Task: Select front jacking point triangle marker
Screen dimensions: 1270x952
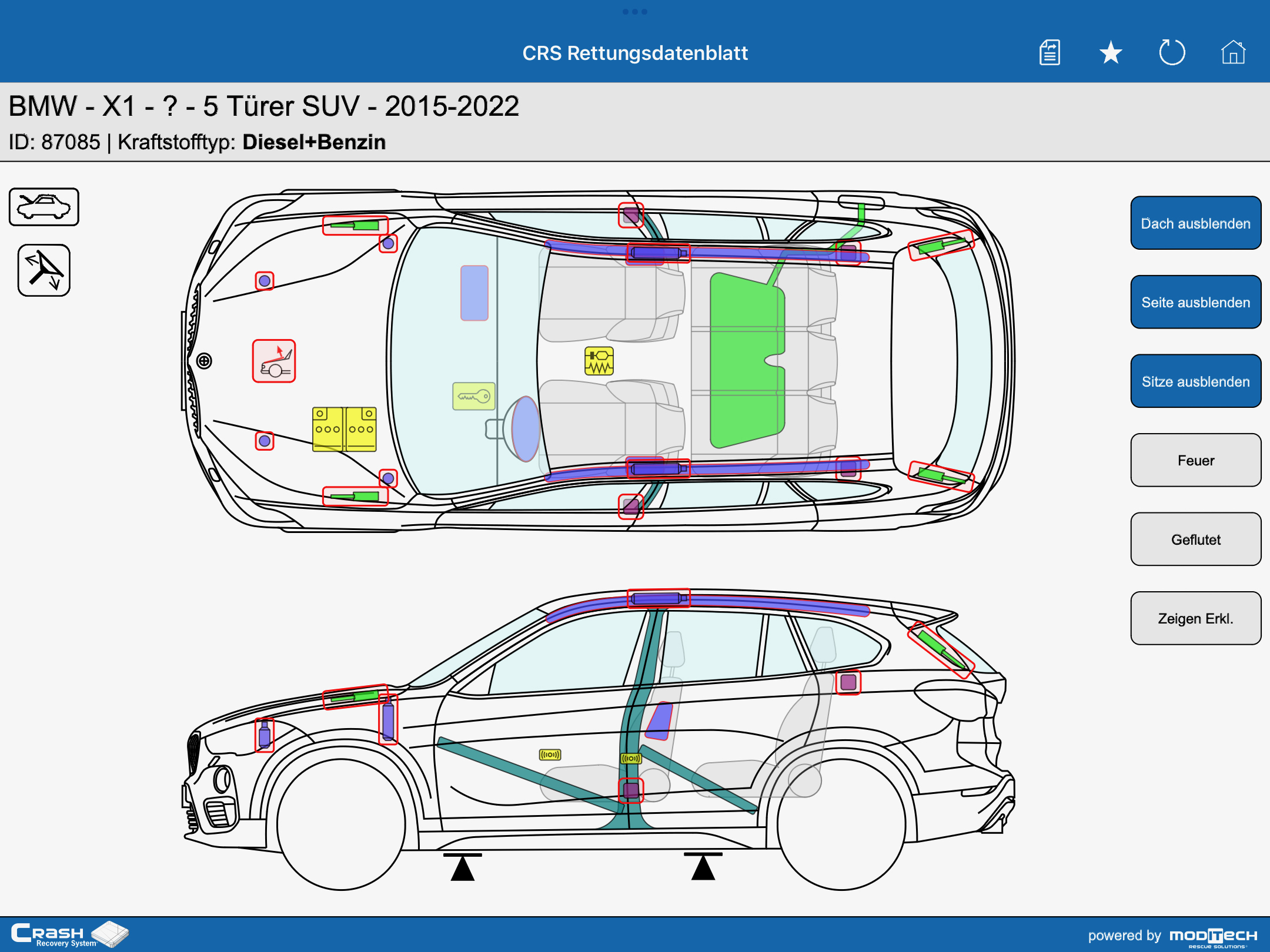Action: [463, 867]
